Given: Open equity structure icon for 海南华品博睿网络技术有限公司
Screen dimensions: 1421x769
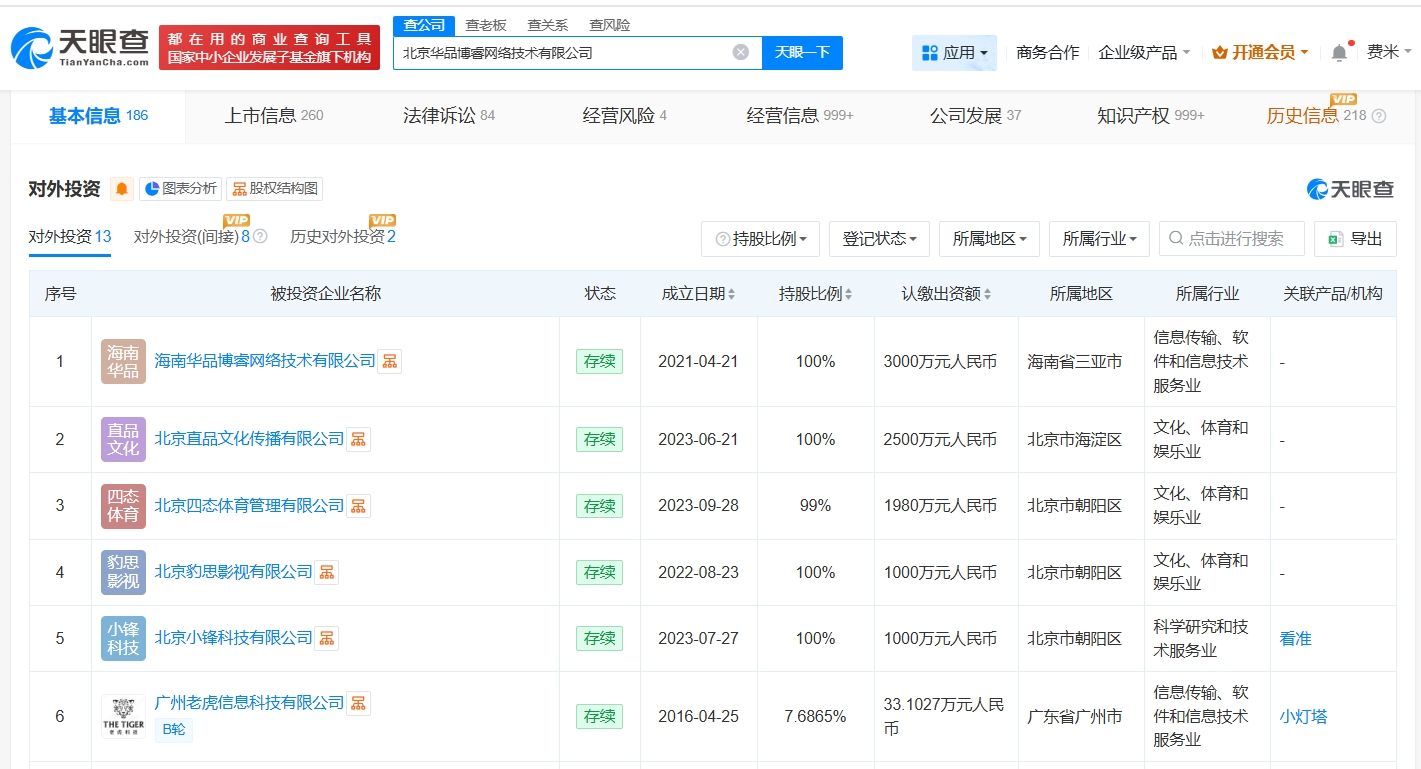Looking at the screenshot, I should tap(390, 361).
